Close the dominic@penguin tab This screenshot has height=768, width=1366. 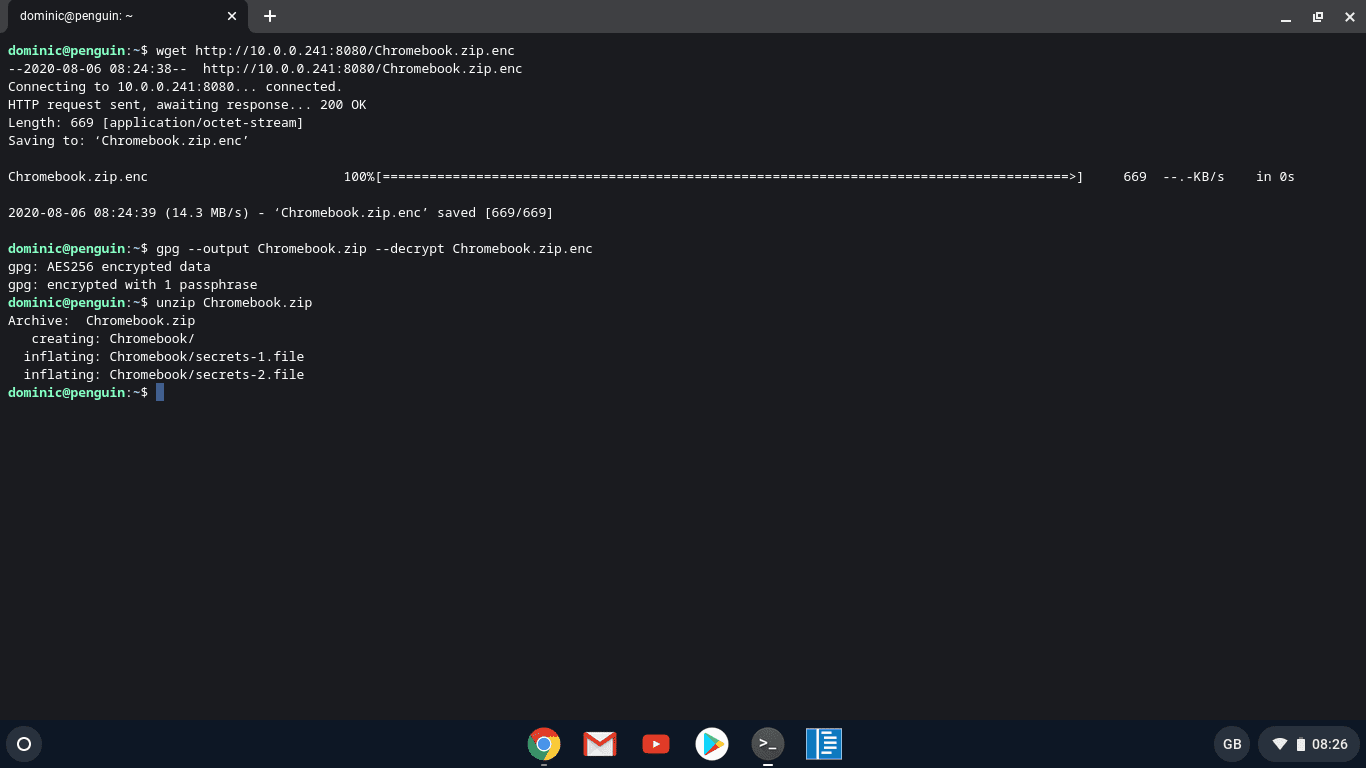point(231,16)
